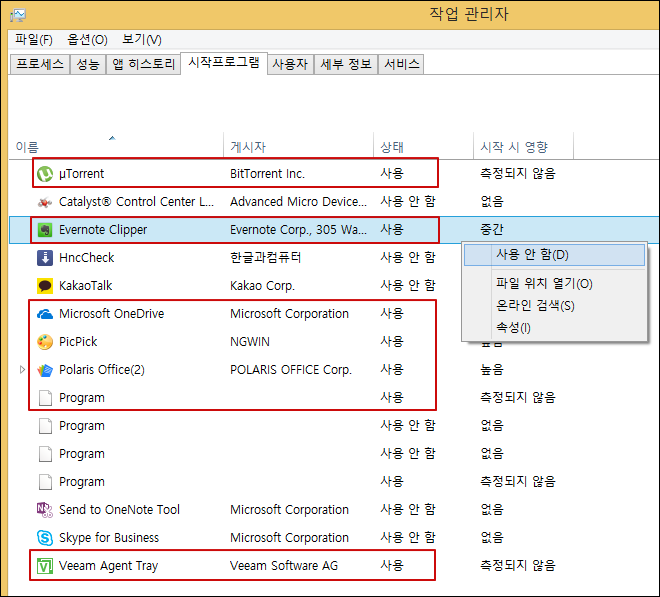Switch to the 성능 tab
Screen dimensions: 660x597
point(88,64)
